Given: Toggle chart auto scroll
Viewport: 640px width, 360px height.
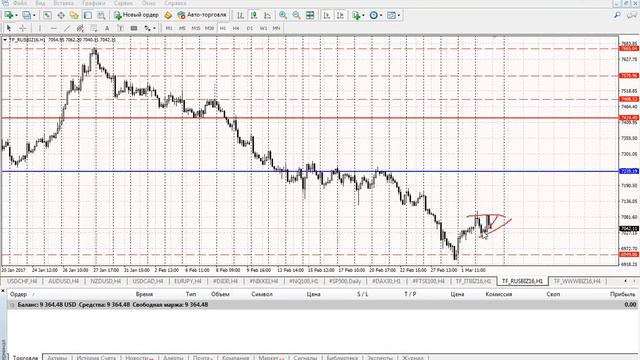Looking at the screenshot, I should click(327, 16).
